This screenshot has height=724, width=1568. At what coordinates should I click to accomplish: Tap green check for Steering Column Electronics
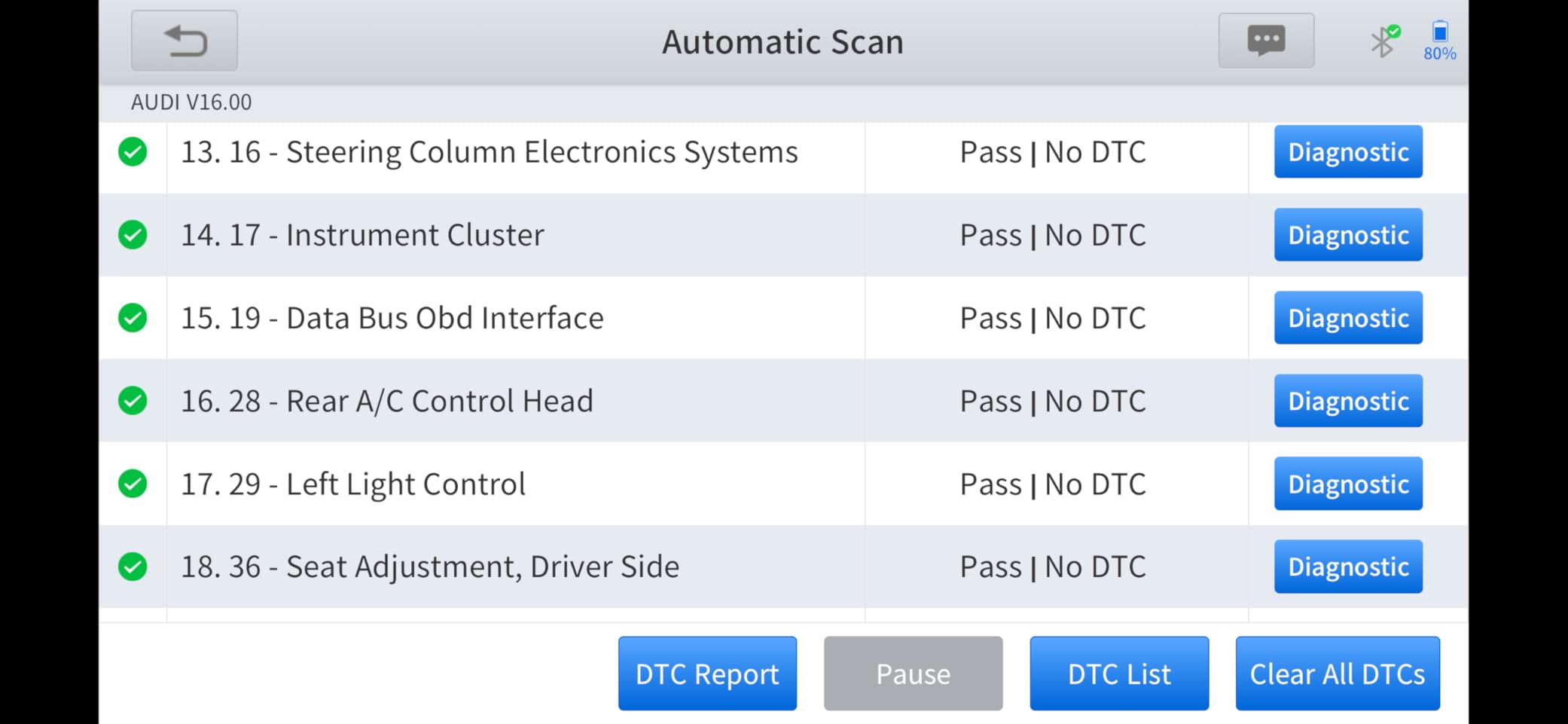click(133, 152)
